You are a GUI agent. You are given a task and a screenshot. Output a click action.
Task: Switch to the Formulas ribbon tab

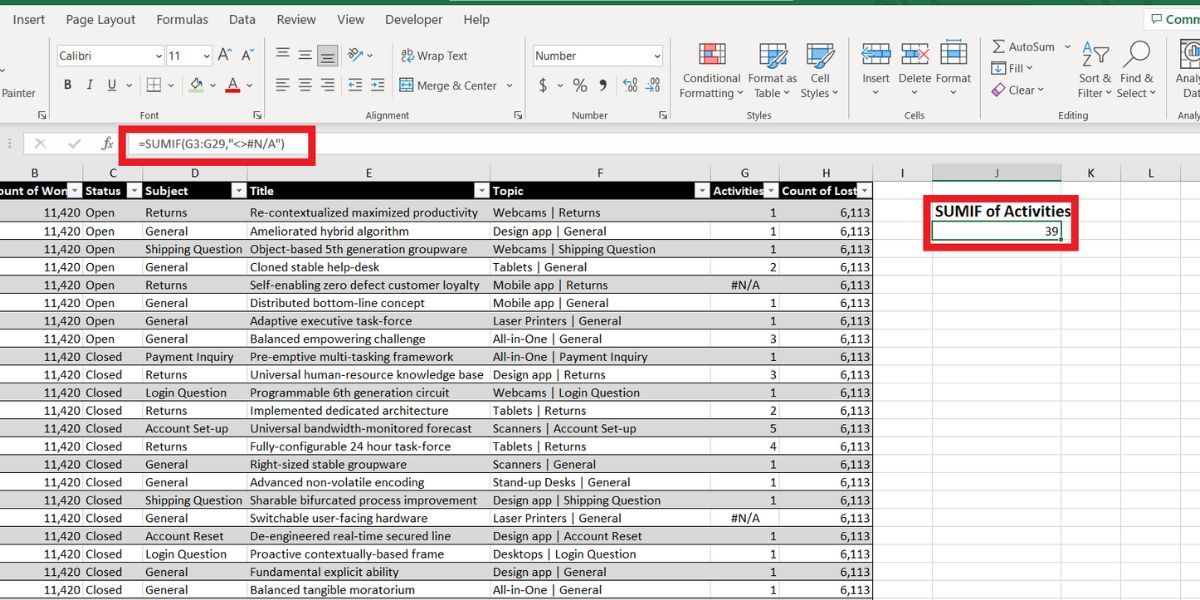click(x=182, y=18)
